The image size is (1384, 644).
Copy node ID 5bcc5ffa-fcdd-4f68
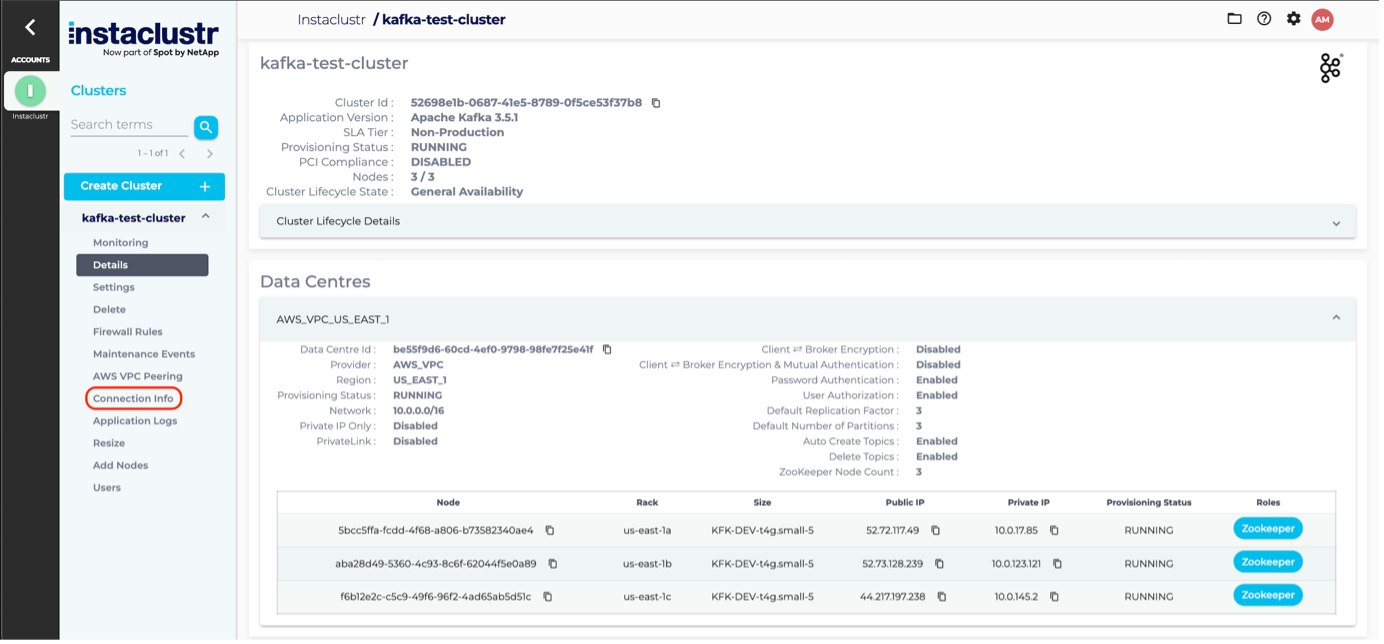click(549, 531)
